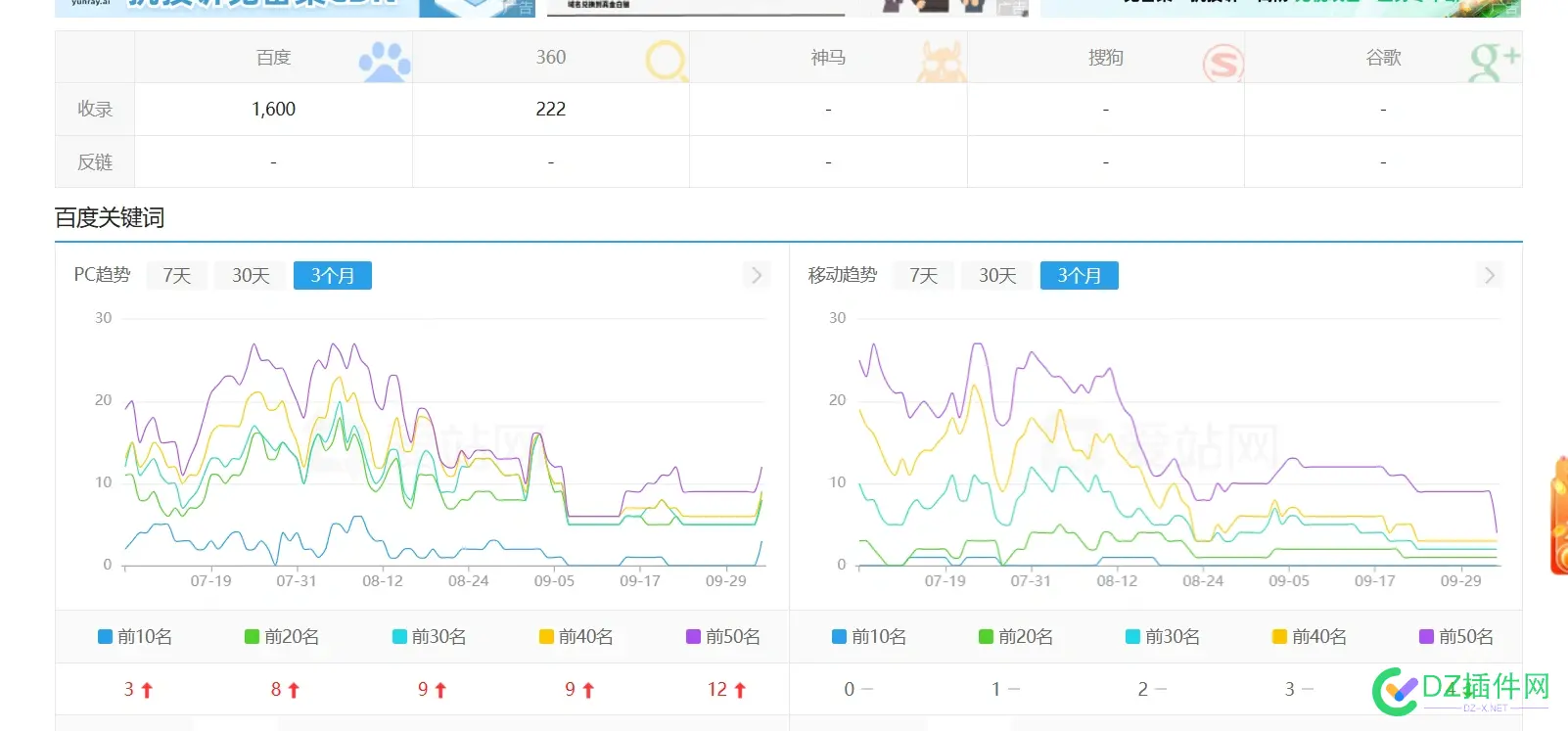
Task: Click PC 前20名 count value 8
Action: (276, 690)
